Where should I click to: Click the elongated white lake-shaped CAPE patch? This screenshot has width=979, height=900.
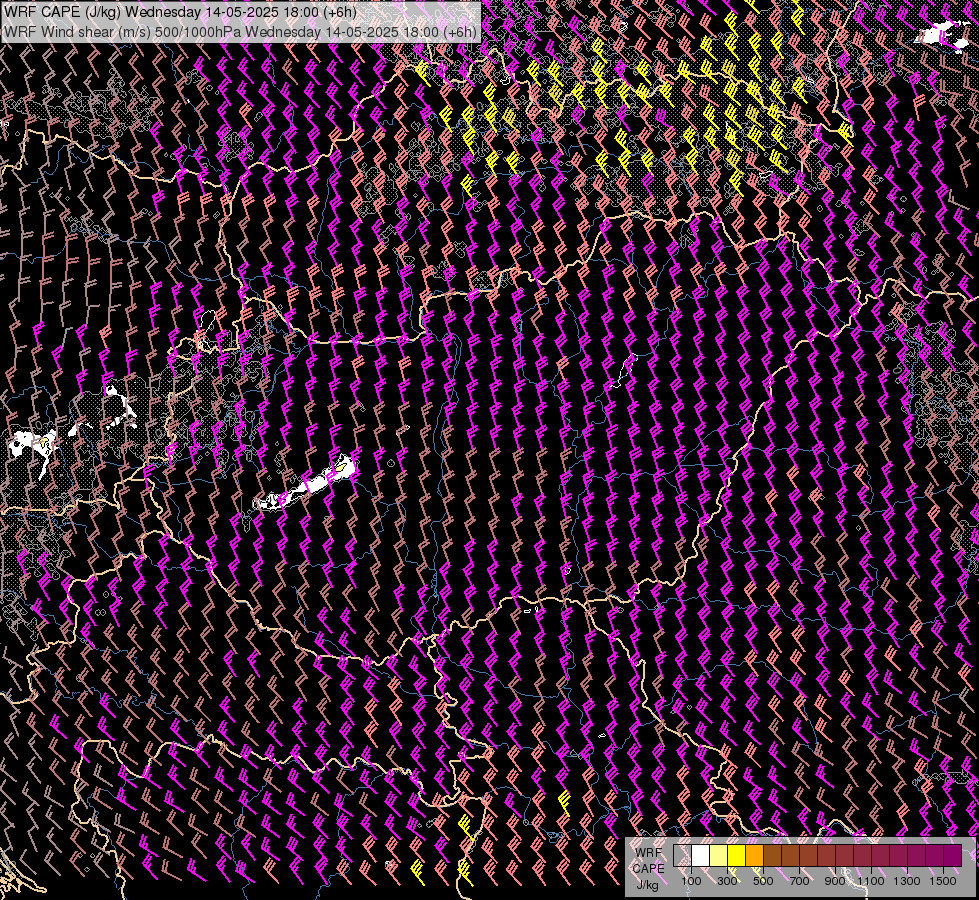pyautogui.click(x=304, y=484)
